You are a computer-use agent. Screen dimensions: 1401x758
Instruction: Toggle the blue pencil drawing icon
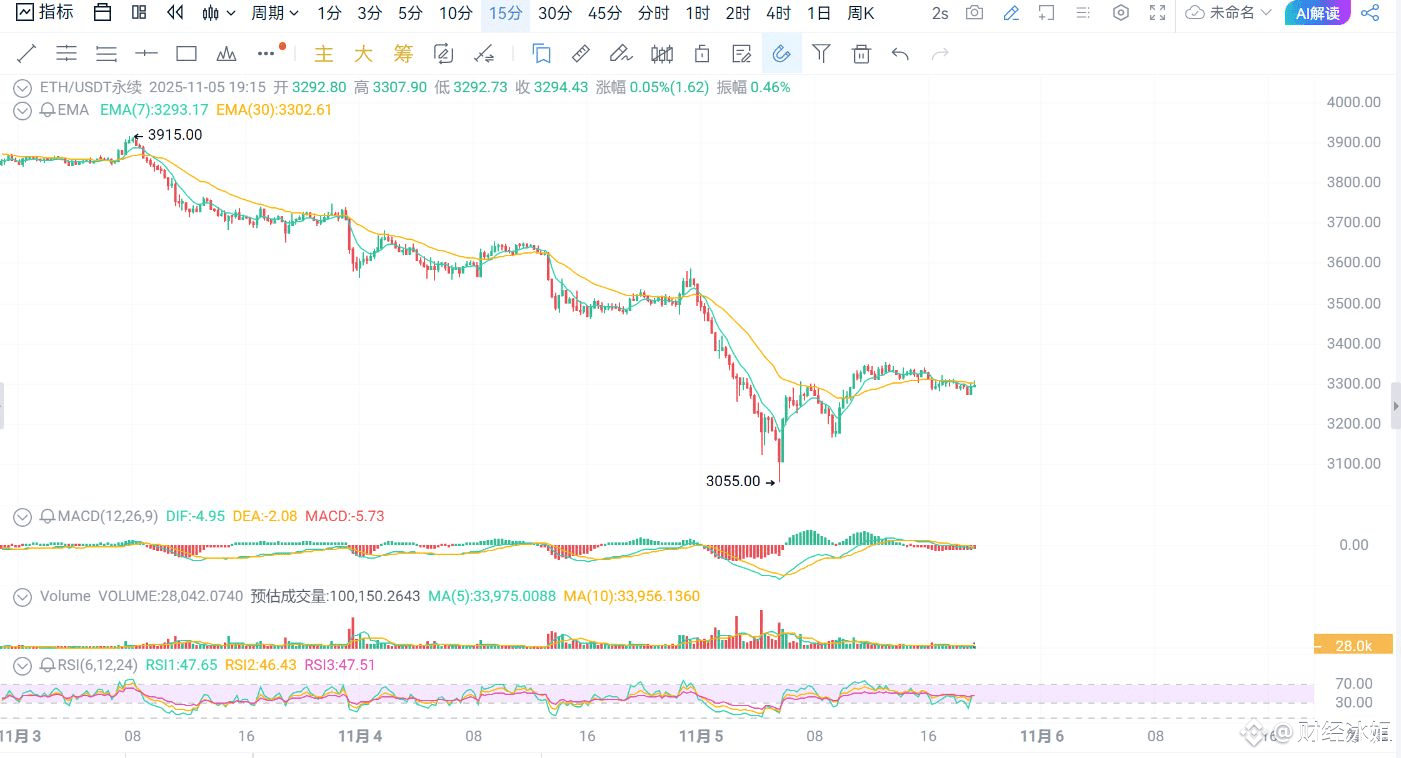(x=1011, y=13)
